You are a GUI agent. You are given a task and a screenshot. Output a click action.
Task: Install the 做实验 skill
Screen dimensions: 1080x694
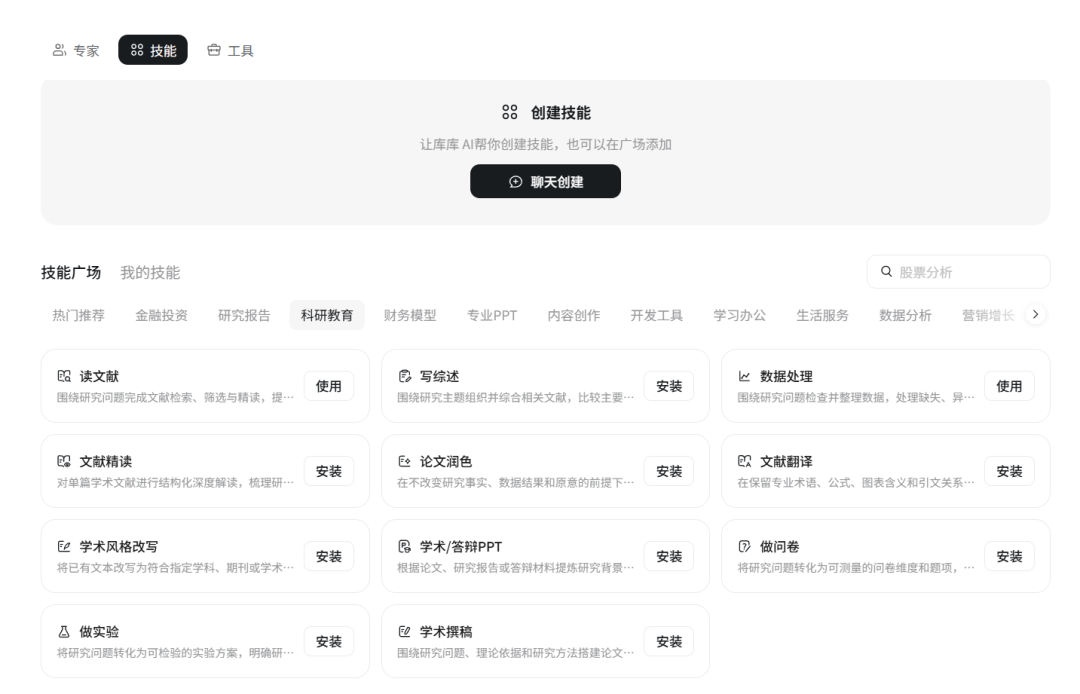pos(329,642)
